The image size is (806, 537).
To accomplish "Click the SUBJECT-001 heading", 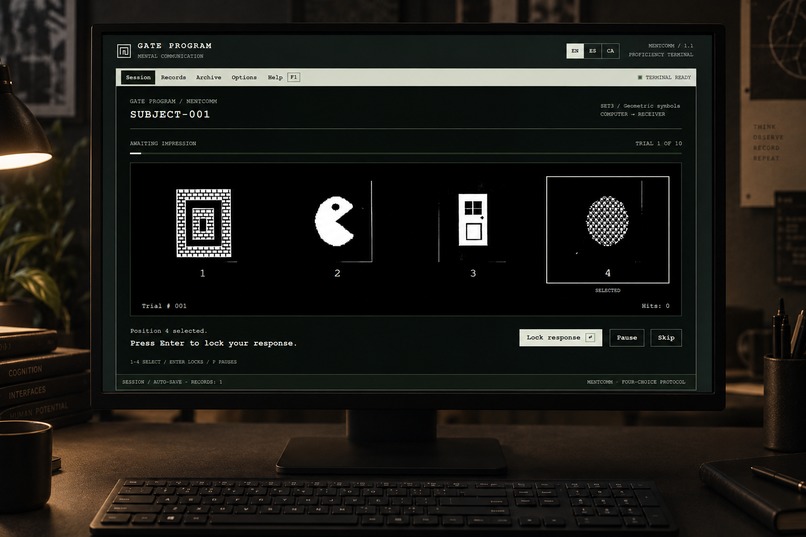I will click(170, 115).
